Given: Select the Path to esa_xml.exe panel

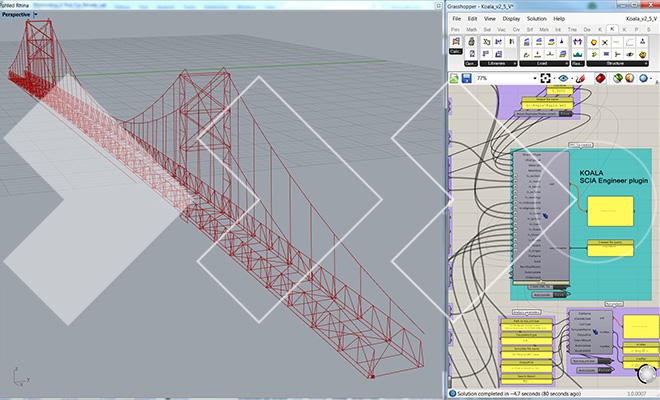Looking at the screenshot, I should 527,324.
